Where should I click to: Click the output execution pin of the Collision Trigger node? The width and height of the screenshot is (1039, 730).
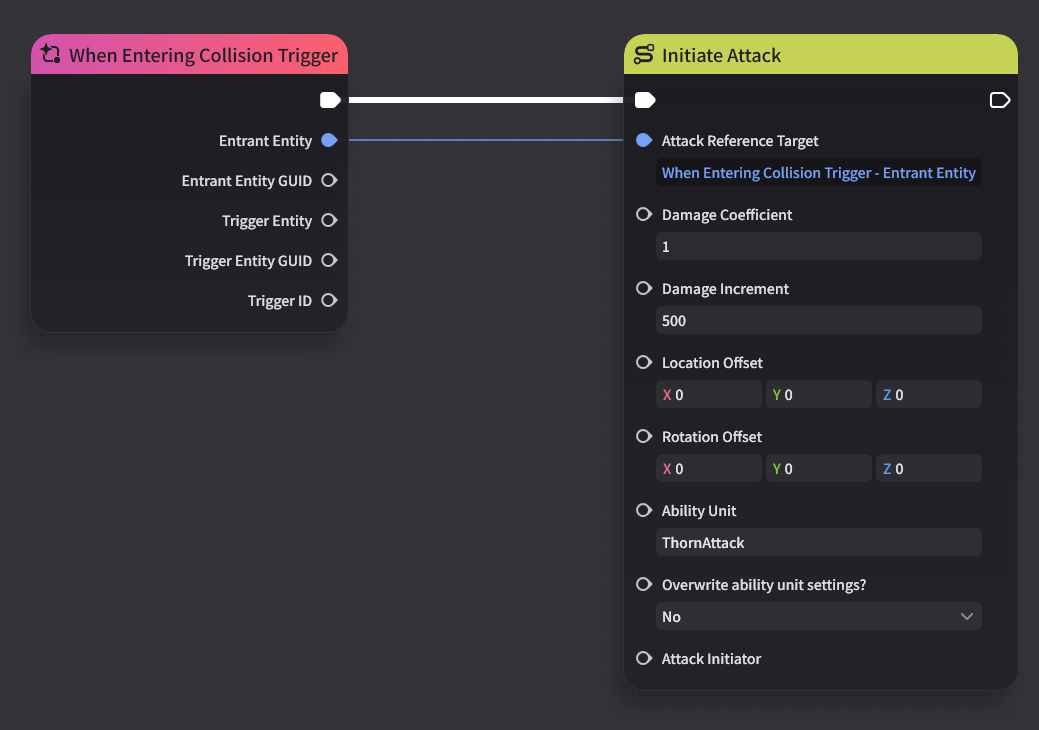[x=330, y=100]
